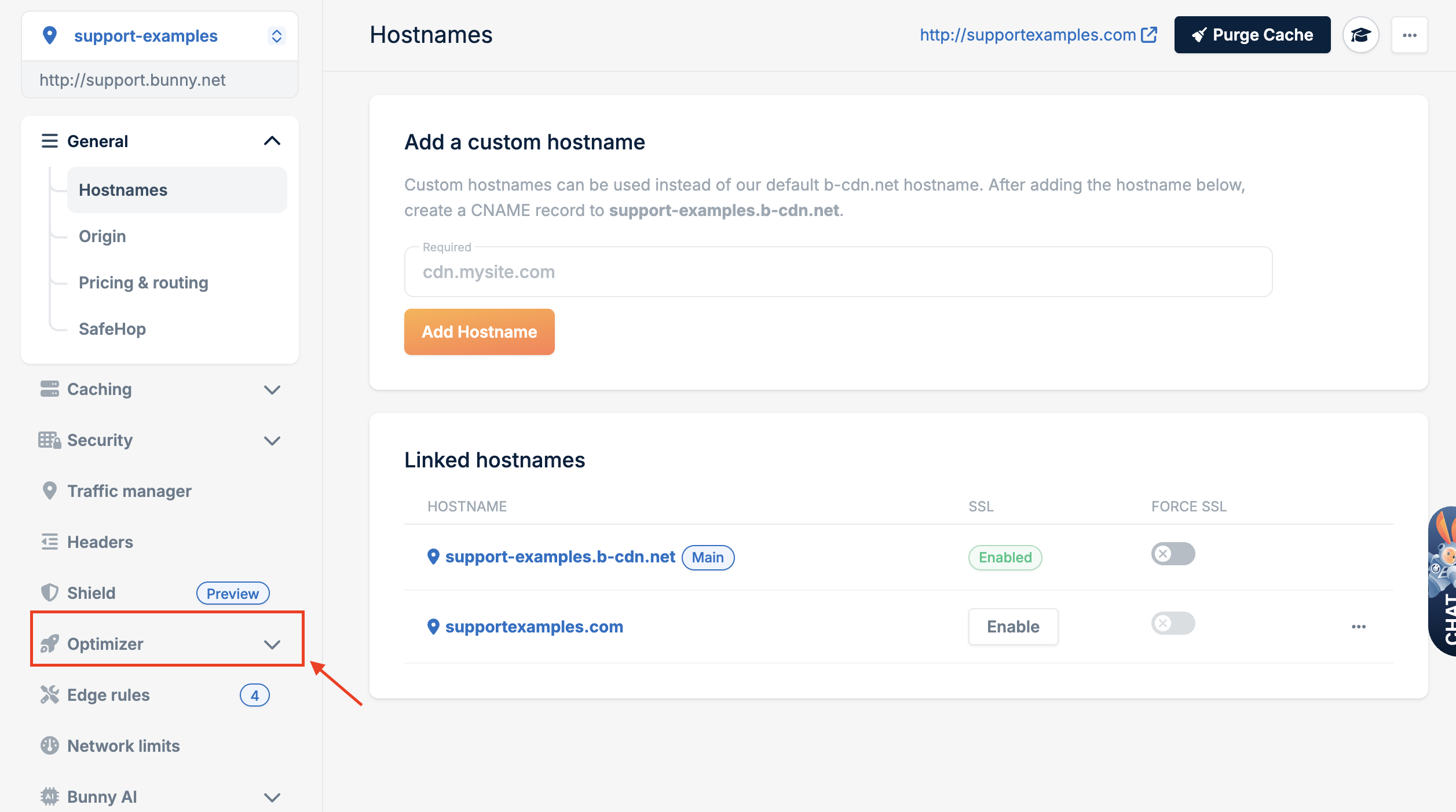
Task: Toggle Force SSL for support-examples.b-cdn.net
Action: pyautogui.click(x=1172, y=554)
